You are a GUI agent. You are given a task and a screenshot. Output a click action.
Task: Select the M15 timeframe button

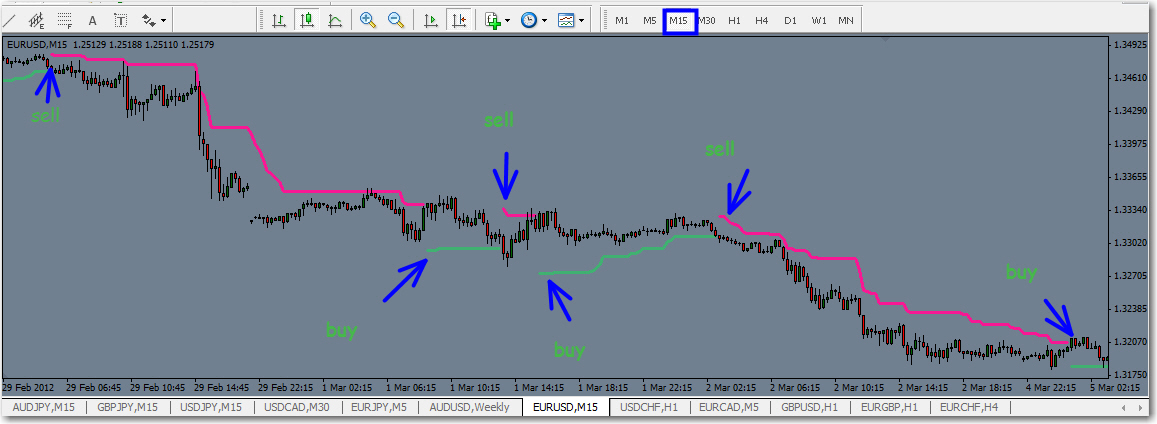coord(679,21)
